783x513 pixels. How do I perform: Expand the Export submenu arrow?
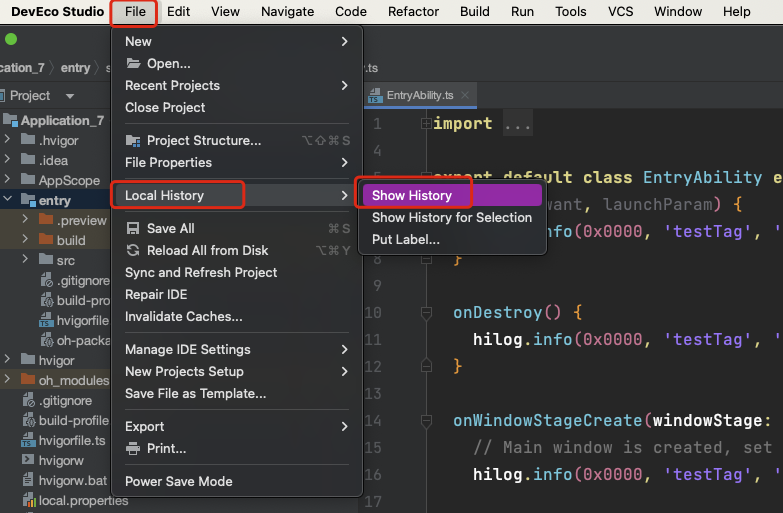coord(344,426)
